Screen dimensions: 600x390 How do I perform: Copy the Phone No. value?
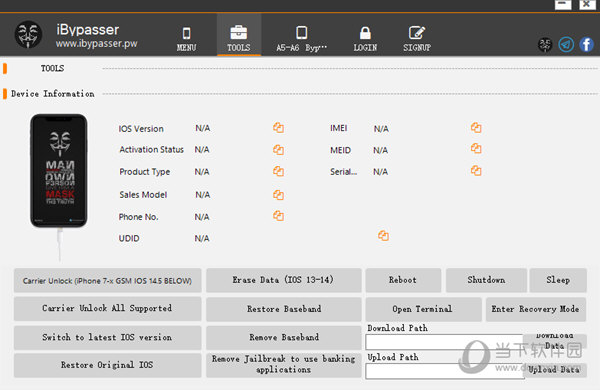(278, 216)
